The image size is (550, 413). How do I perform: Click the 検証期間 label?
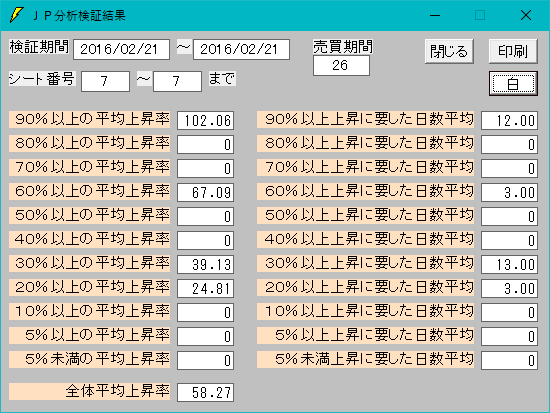pyautogui.click(x=39, y=47)
